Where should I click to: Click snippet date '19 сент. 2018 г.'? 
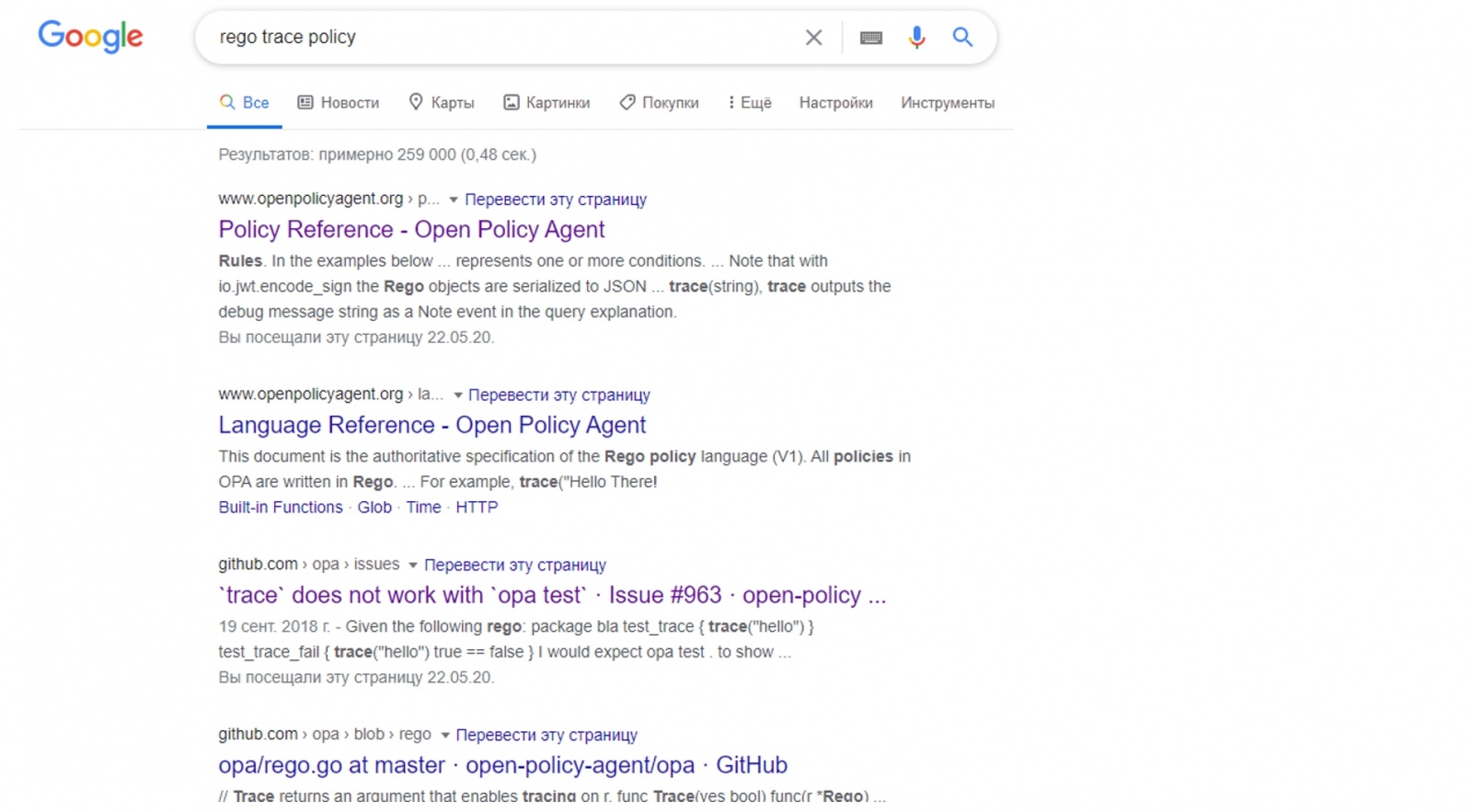[x=274, y=627]
